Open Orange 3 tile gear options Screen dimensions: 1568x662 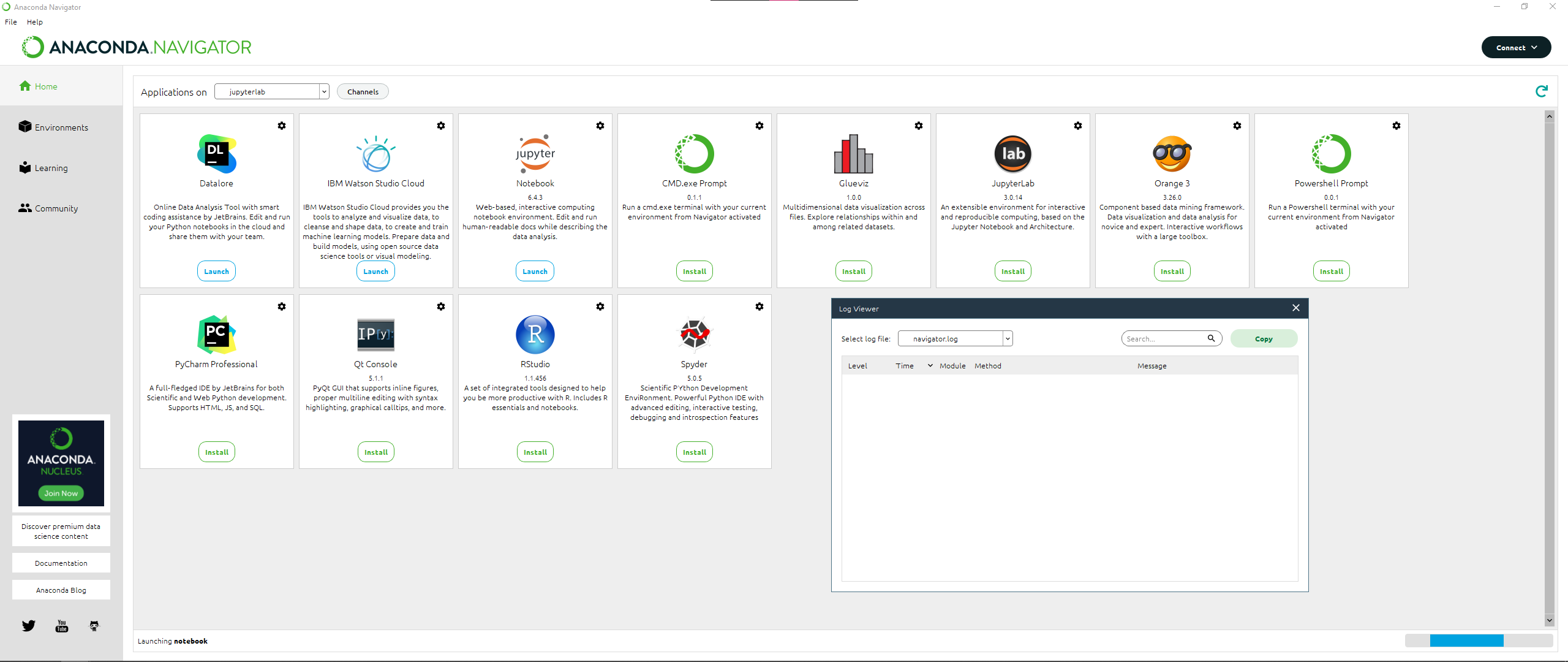[x=1237, y=126]
